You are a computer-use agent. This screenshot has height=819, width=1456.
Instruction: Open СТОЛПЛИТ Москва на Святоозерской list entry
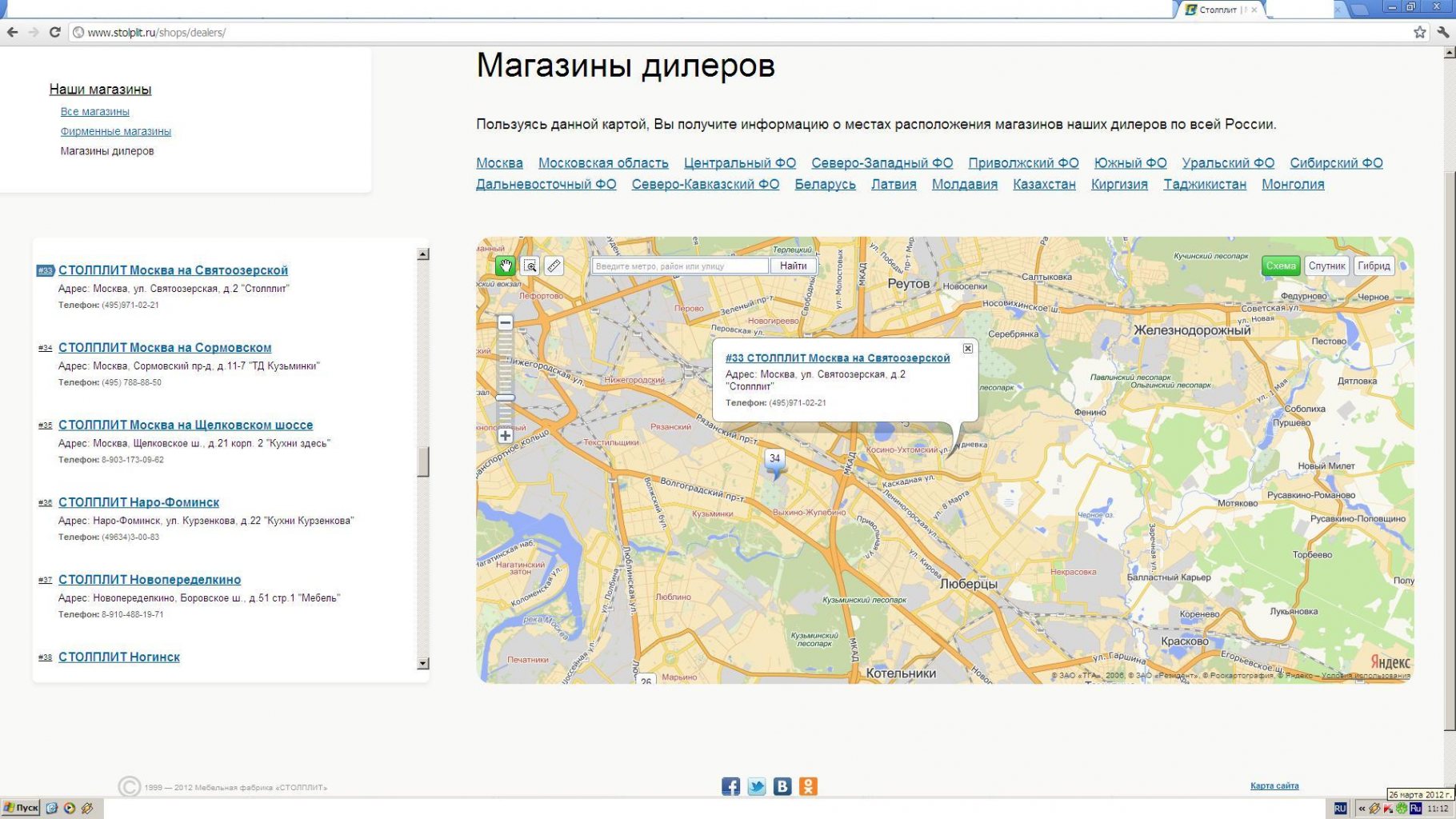[173, 270]
